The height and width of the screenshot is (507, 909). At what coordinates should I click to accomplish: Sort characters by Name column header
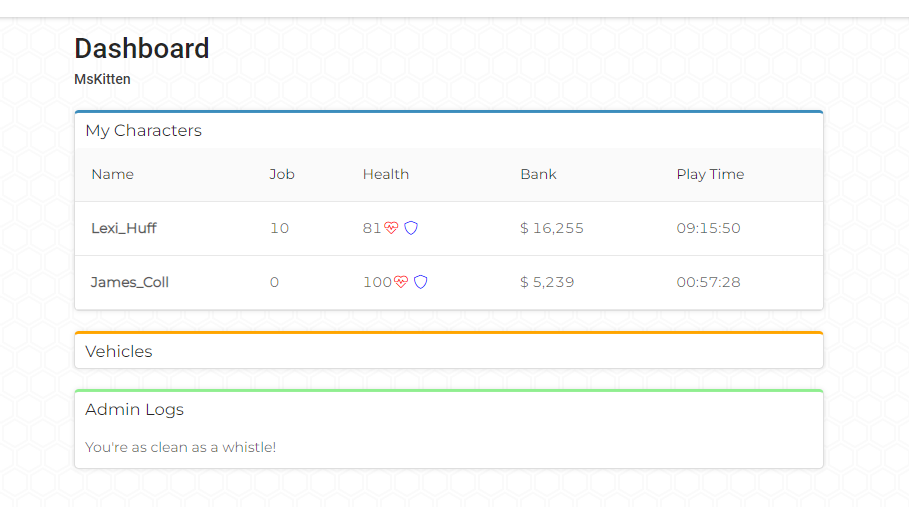click(112, 174)
